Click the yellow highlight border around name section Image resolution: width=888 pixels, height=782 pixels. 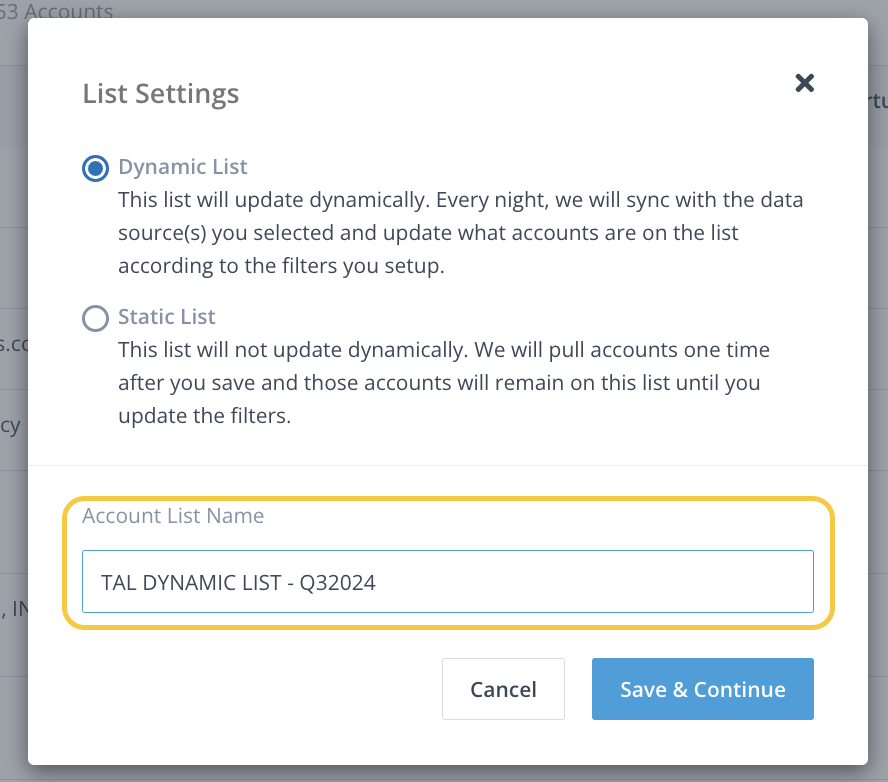click(448, 498)
